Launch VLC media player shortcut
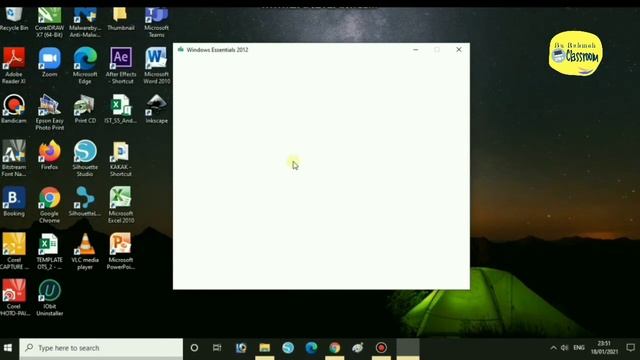The width and height of the screenshot is (640, 360). [x=85, y=251]
